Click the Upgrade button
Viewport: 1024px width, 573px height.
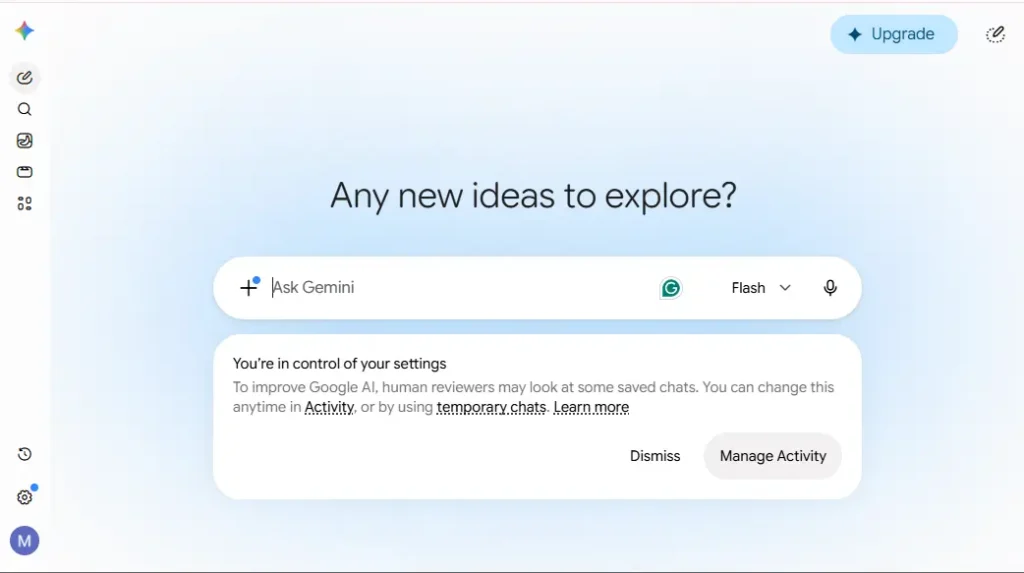[x=894, y=35]
